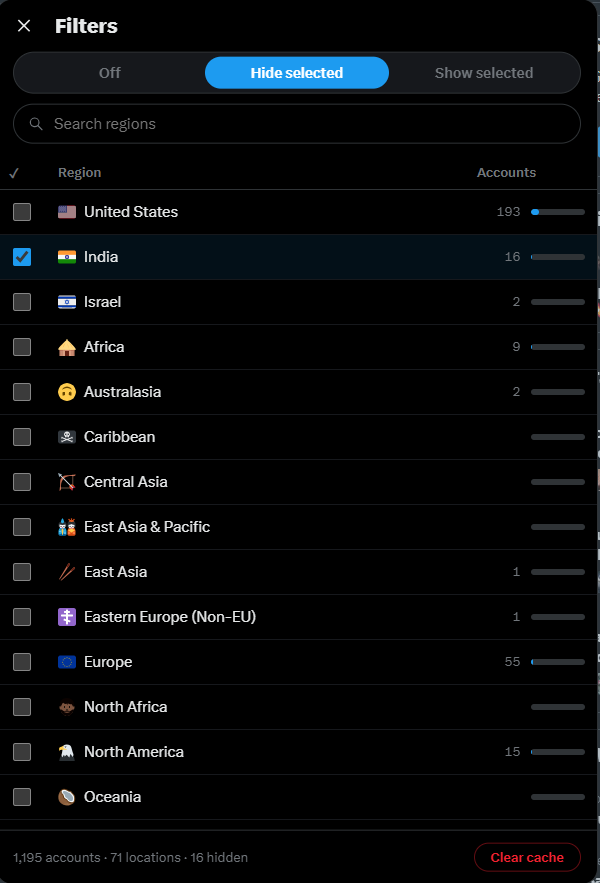600x883 pixels.
Task: Click the North America eagle icon
Action: click(67, 752)
